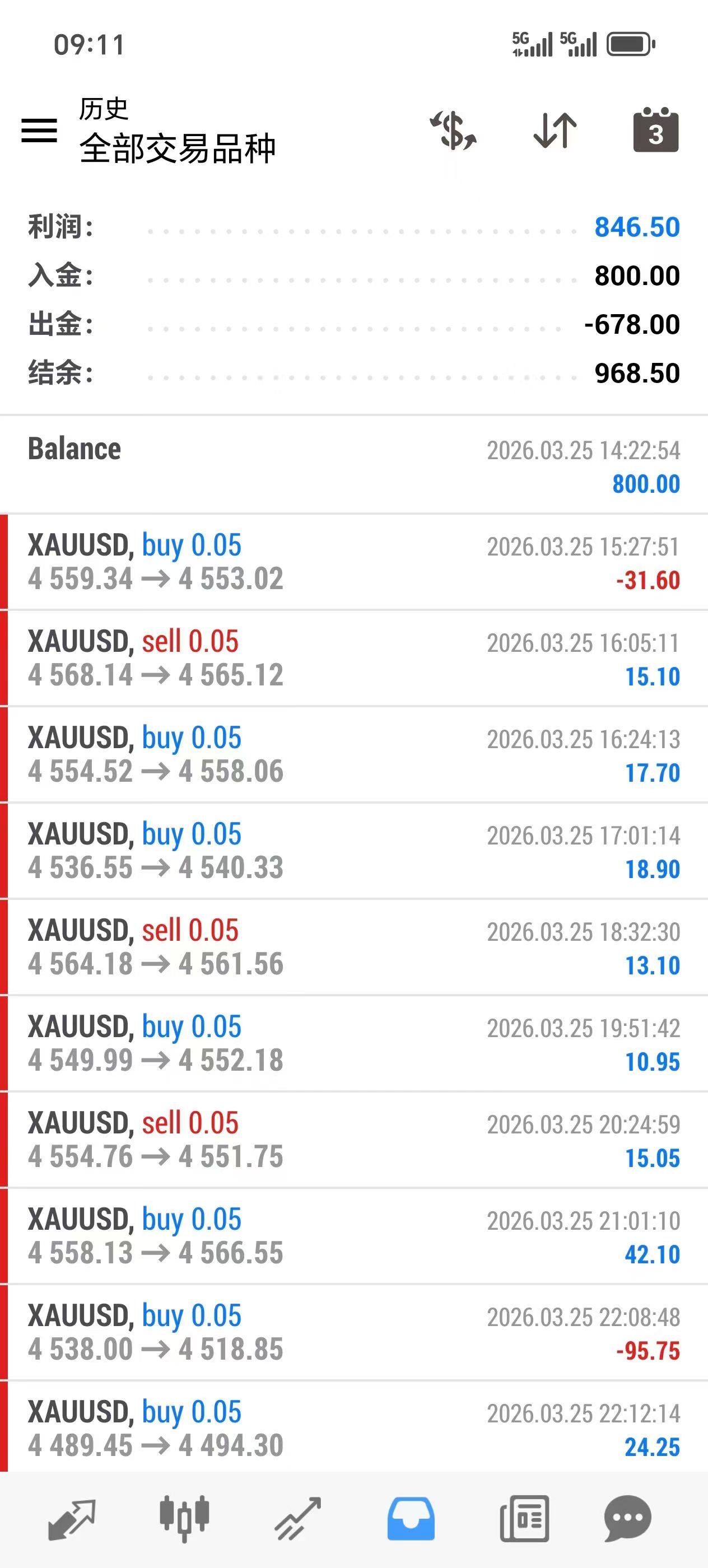Viewport: 708px width, 1568px height.
Task: Tap the 结余 balance summary row
Action: click(x=353, y=372)
